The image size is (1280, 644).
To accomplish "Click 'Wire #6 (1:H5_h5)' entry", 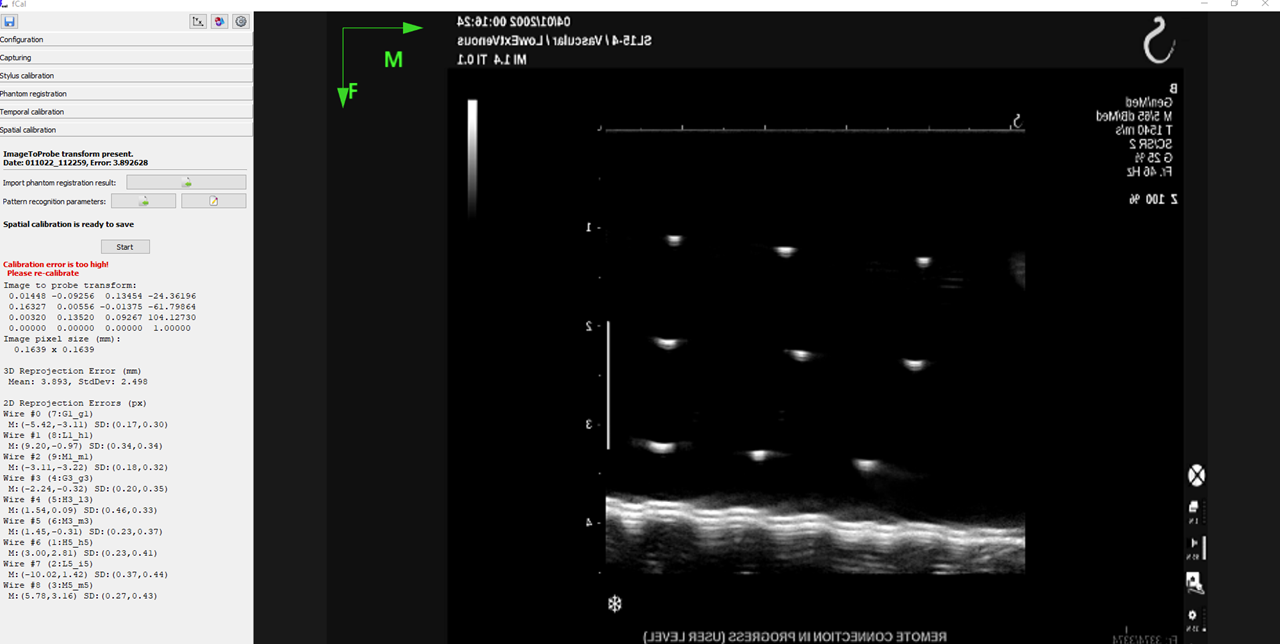I will 49,543.
